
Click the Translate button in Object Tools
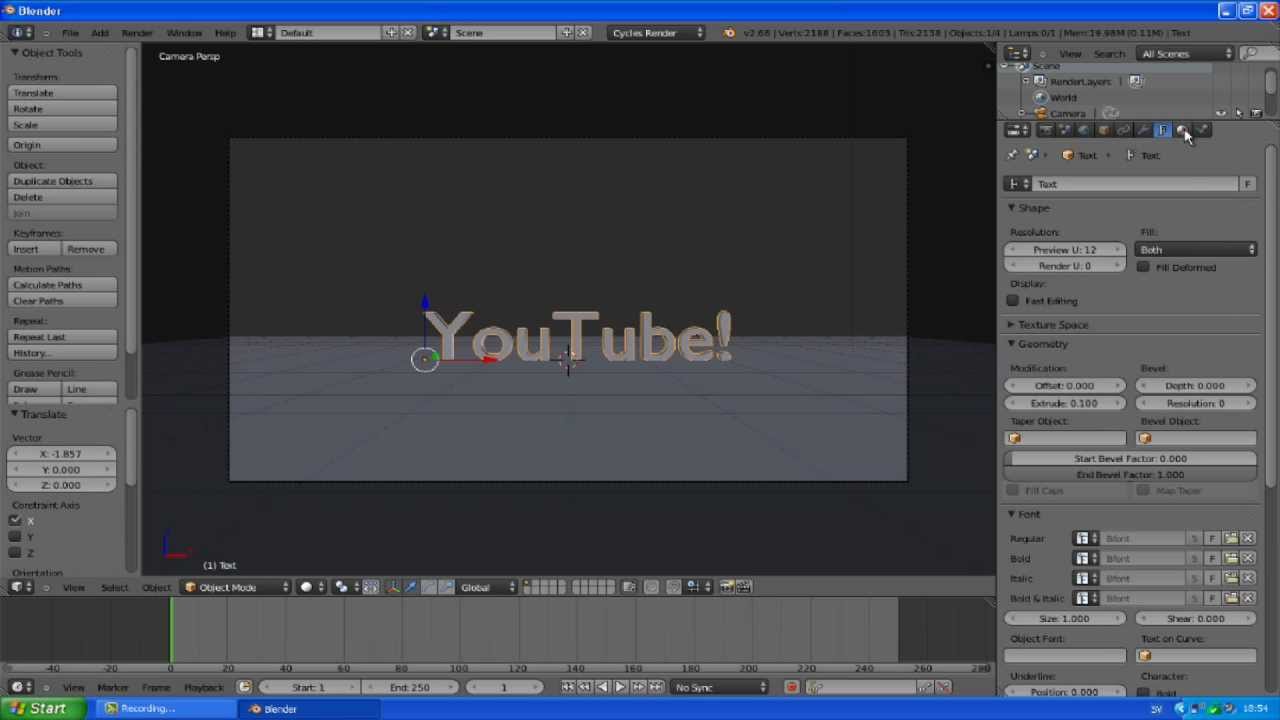tap(63, 93)
